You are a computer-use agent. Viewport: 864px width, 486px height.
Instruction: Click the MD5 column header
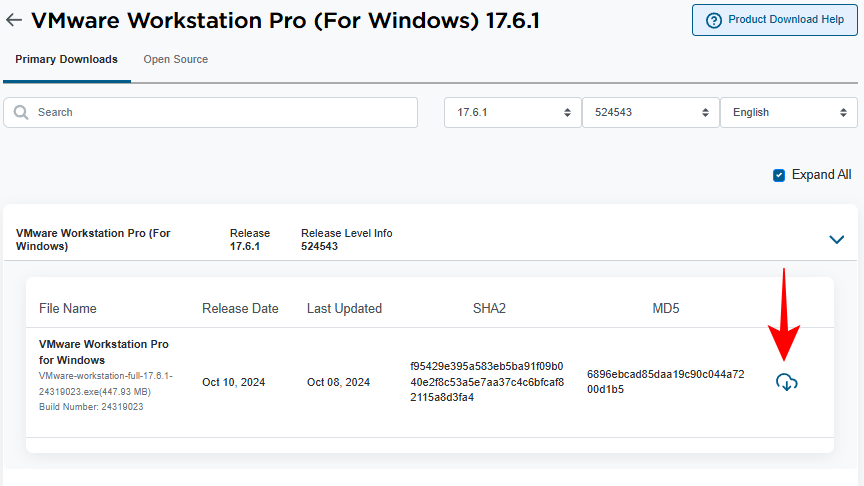tap(665, 308)
